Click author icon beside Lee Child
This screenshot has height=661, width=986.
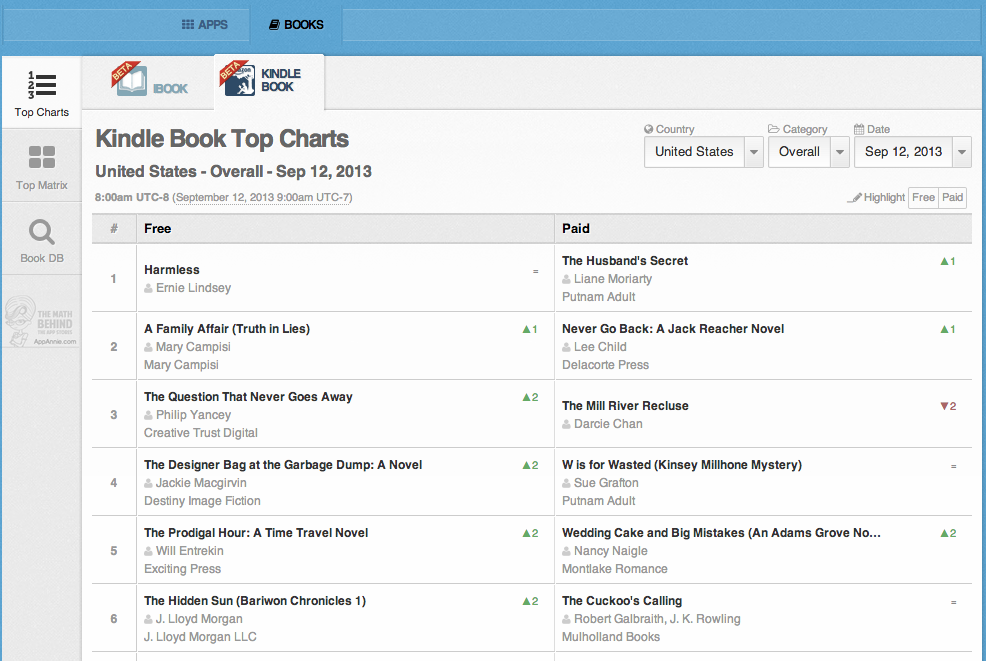click(x=567, y=347)
